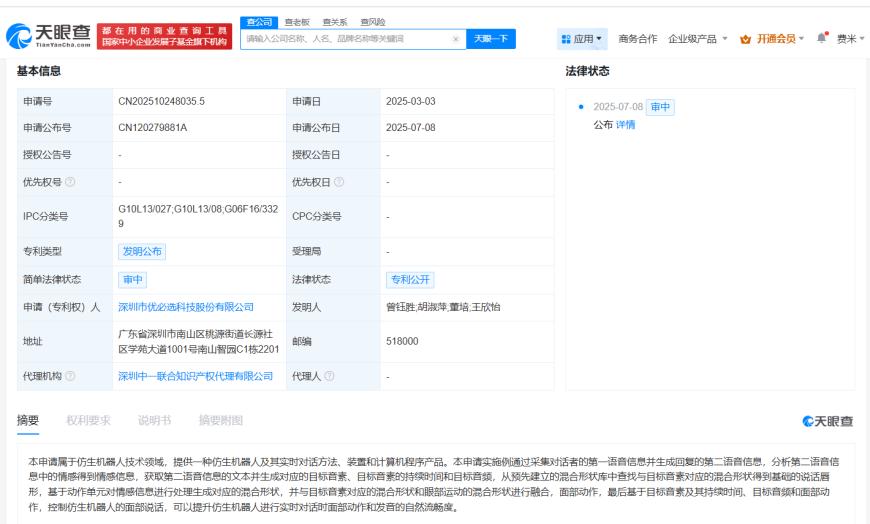Click the abstract paragraph text

(433, 484)
